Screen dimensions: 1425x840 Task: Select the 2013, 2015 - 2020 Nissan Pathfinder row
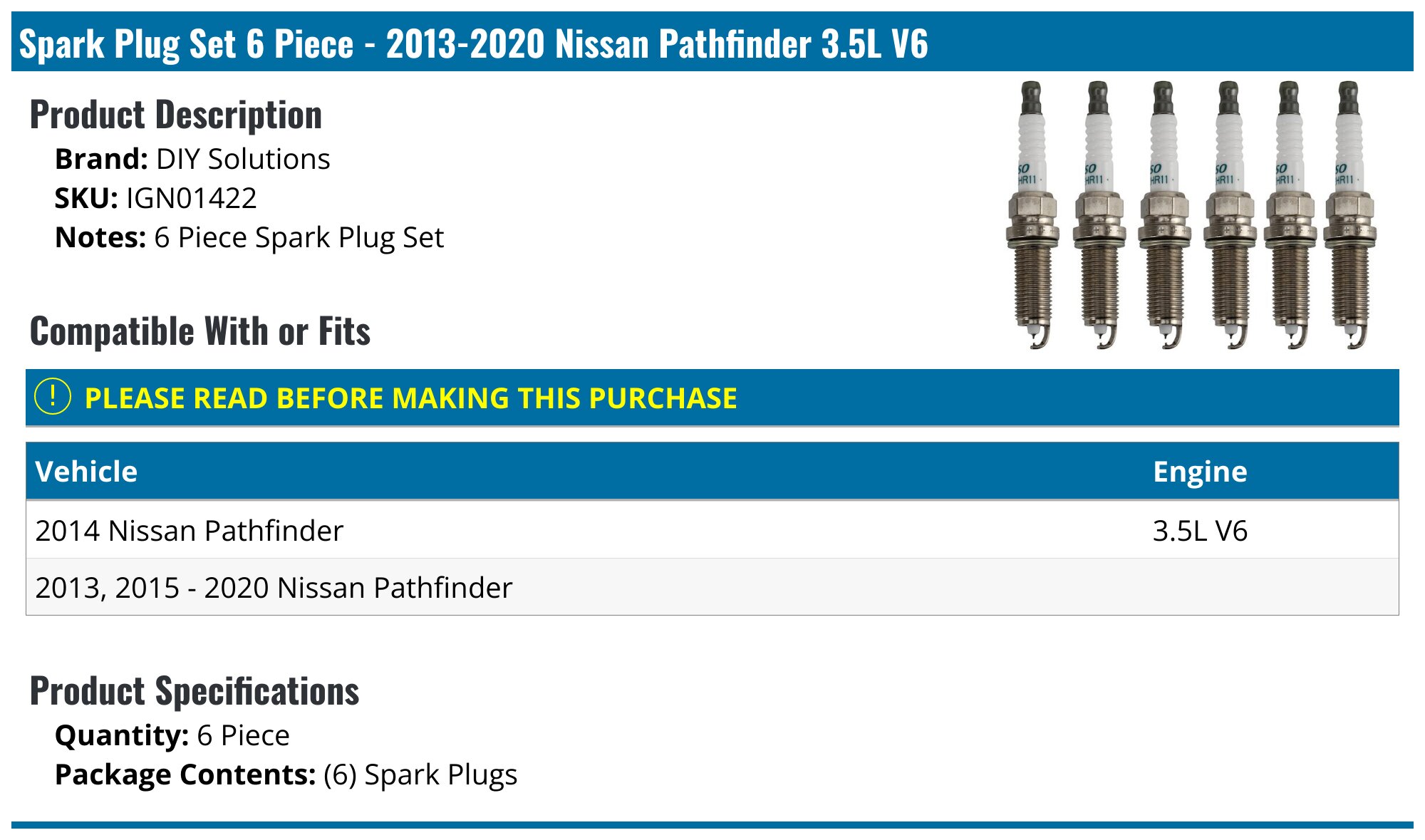click(x=712, y=587)
